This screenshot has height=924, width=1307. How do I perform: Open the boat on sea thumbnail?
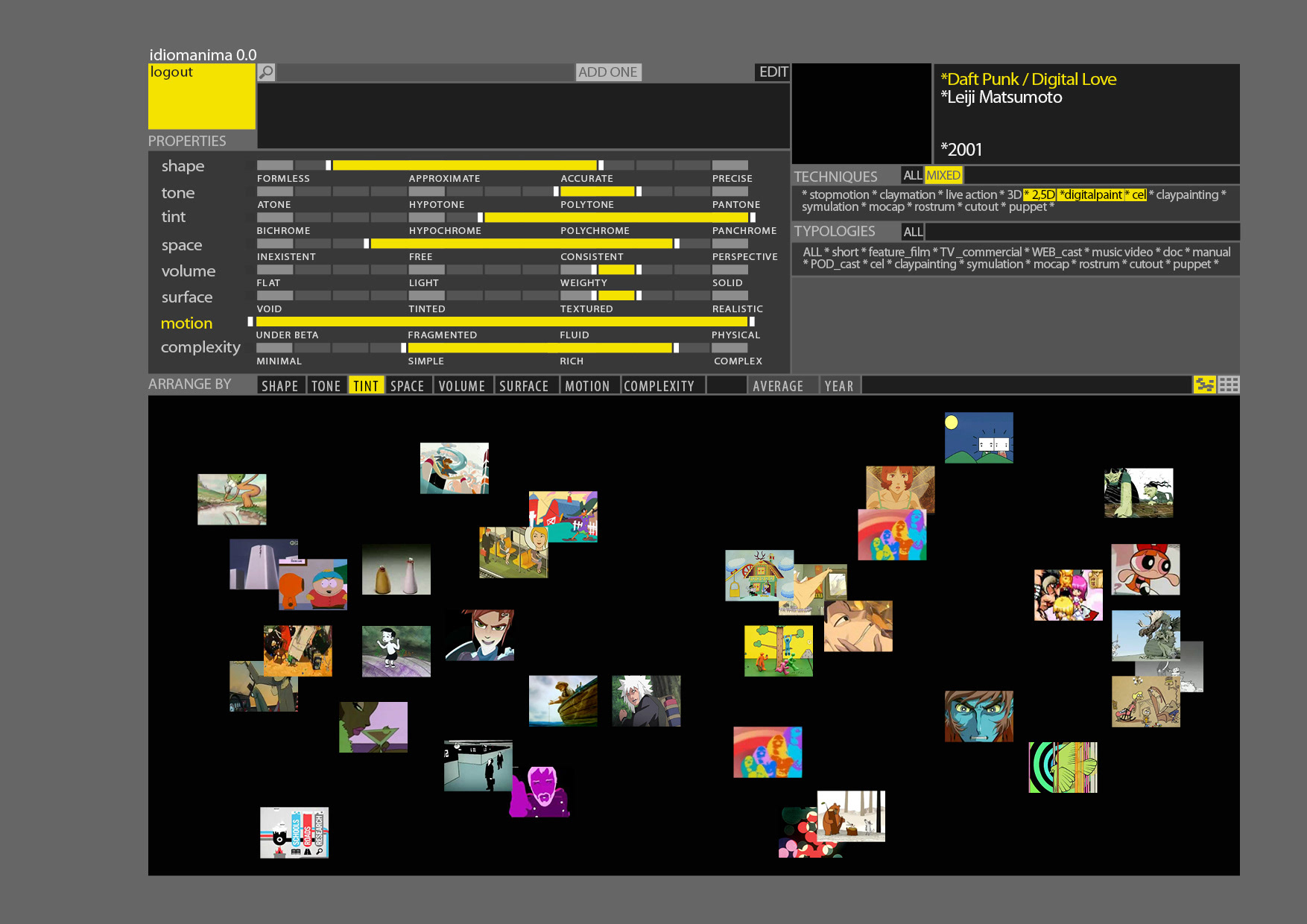point(563,701)
